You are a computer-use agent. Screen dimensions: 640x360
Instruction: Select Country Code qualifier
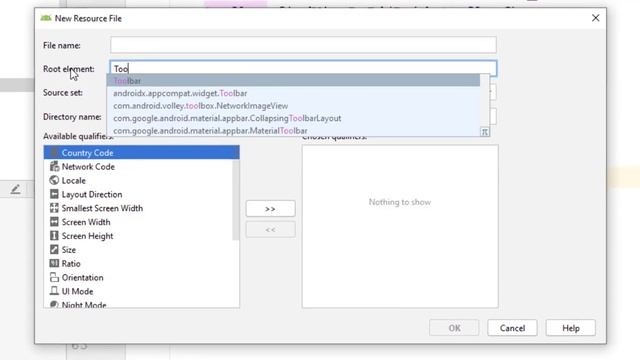pos(142,153)
